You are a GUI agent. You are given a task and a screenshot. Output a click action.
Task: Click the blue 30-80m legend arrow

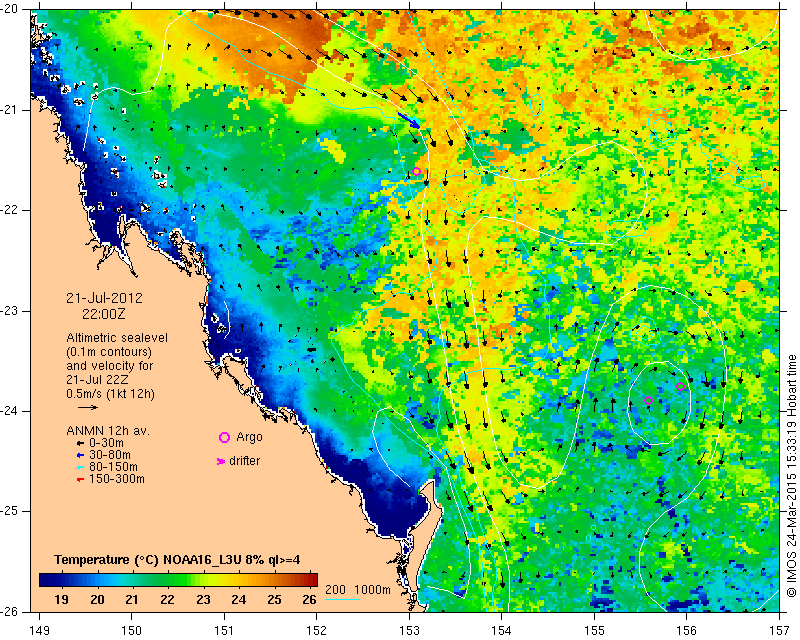coord(80,455)
